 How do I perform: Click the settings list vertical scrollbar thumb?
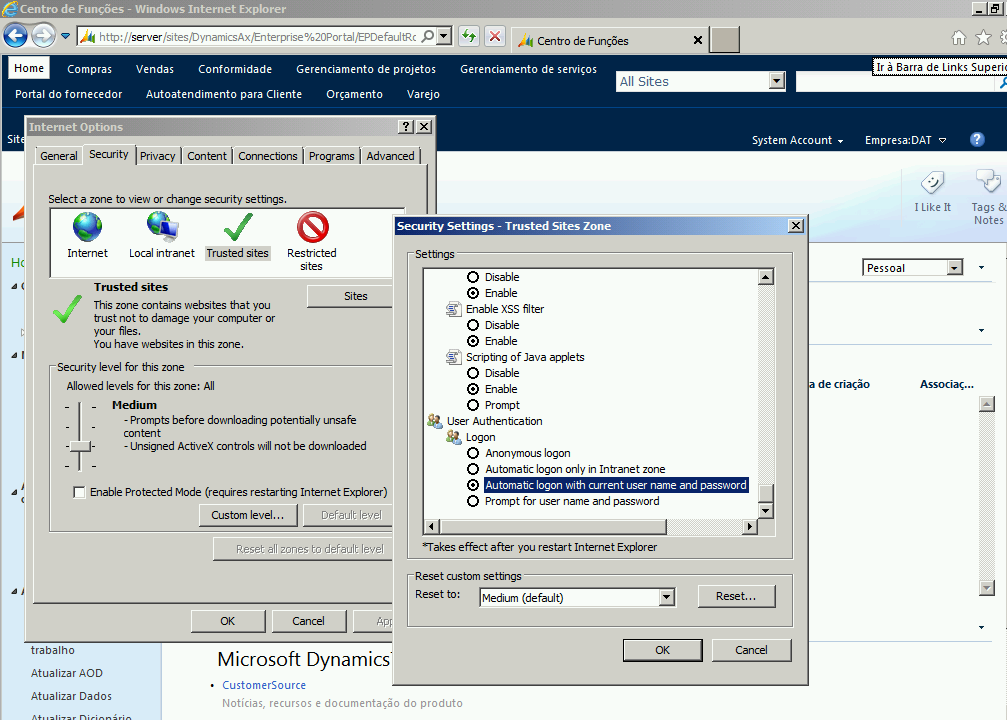coord(765,493)
